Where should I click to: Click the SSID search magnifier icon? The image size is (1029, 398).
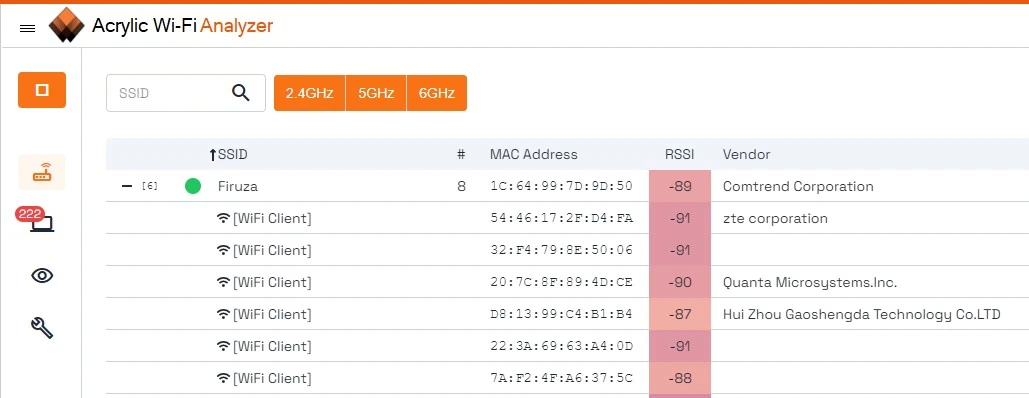coord(241,93)
